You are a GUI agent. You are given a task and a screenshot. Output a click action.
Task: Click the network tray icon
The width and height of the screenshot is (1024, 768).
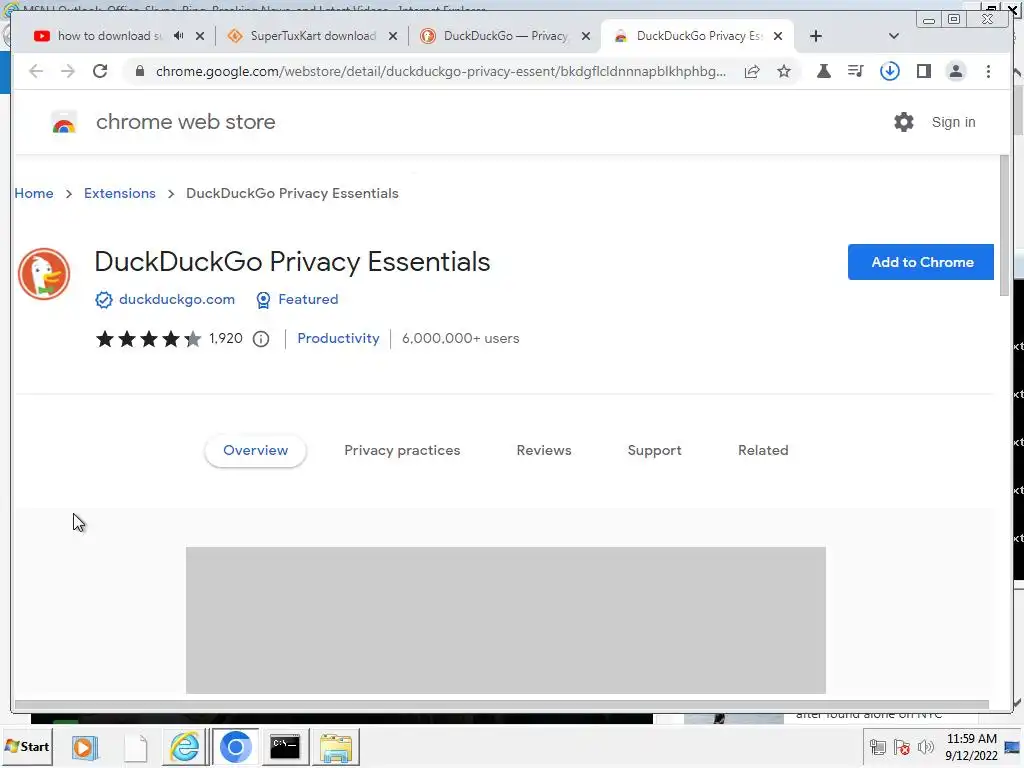click(x=878, y=746)
